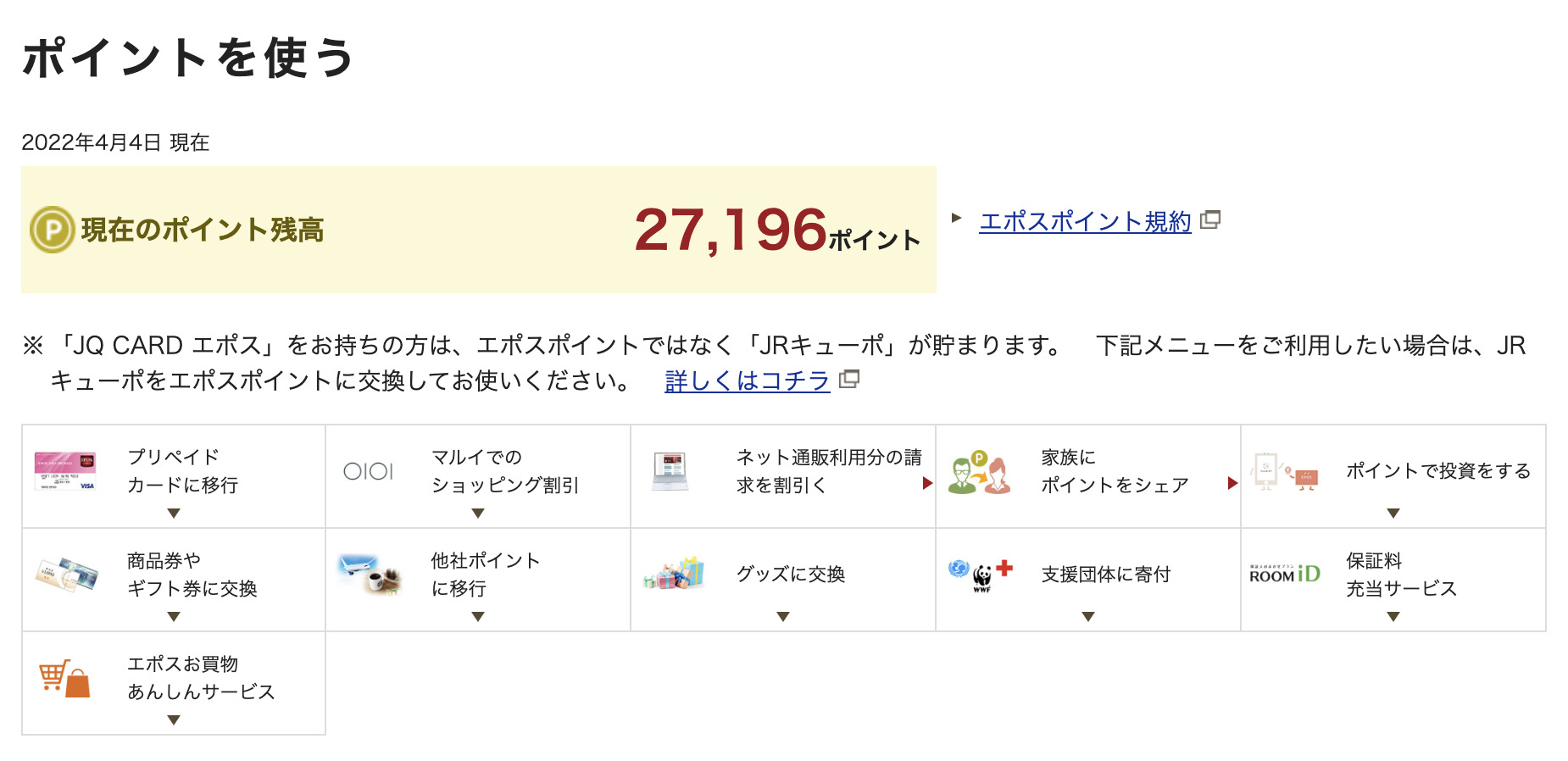Click the family point share icon
Viewport: 1568px width, 761px height.
tap(979, 472)
